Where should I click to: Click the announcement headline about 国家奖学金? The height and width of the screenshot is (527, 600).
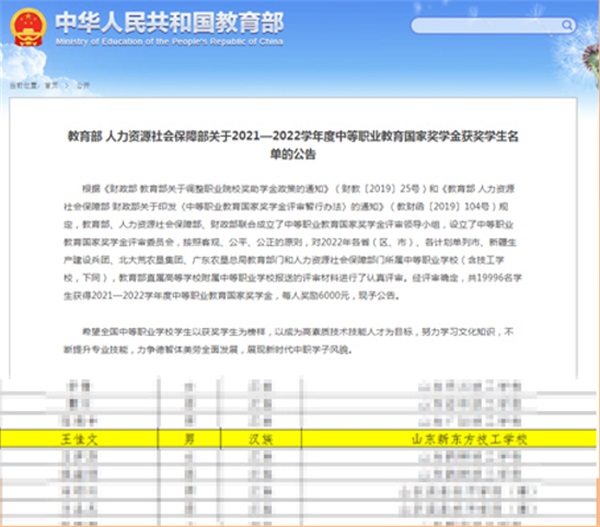coord(302,143)
